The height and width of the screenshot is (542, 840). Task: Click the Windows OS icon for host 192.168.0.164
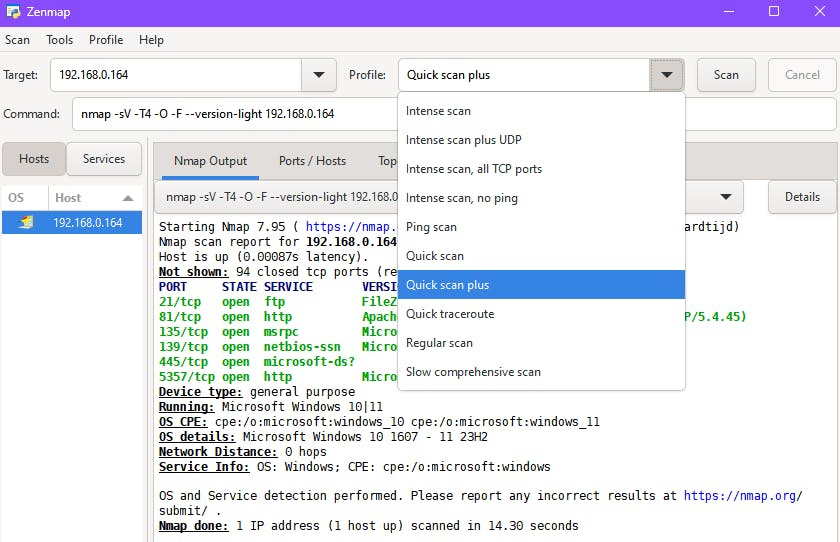pyautogui.click(x=25, y=222)
